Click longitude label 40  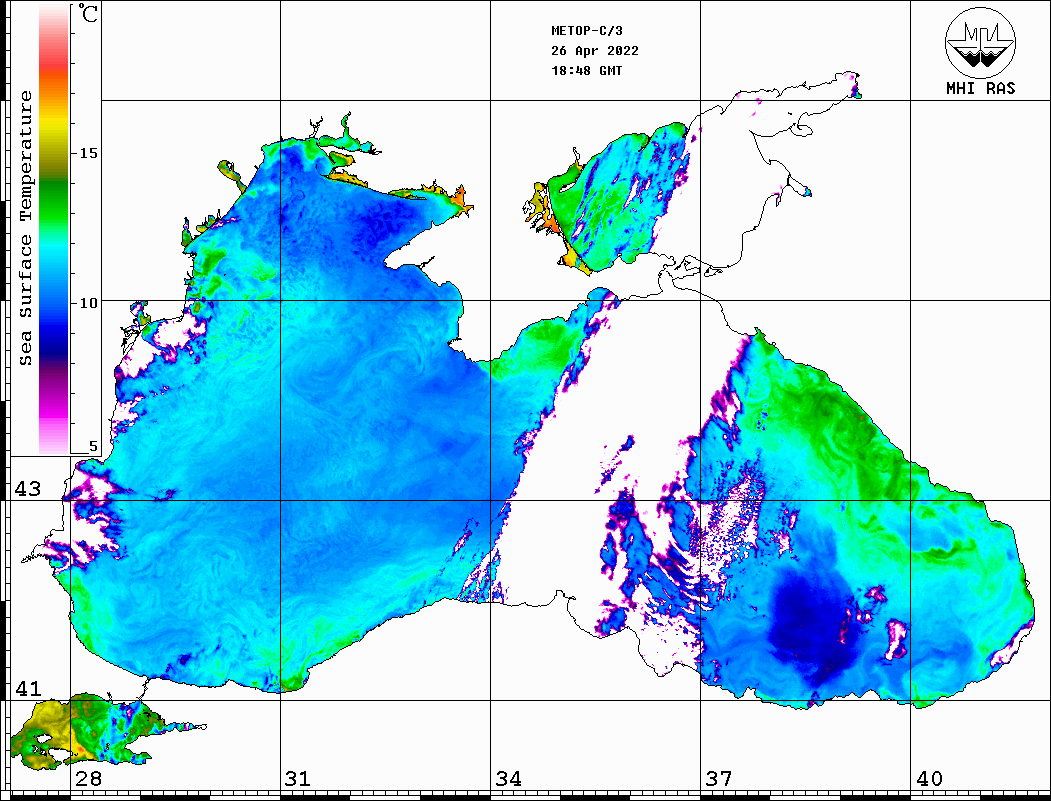point(929,779)
